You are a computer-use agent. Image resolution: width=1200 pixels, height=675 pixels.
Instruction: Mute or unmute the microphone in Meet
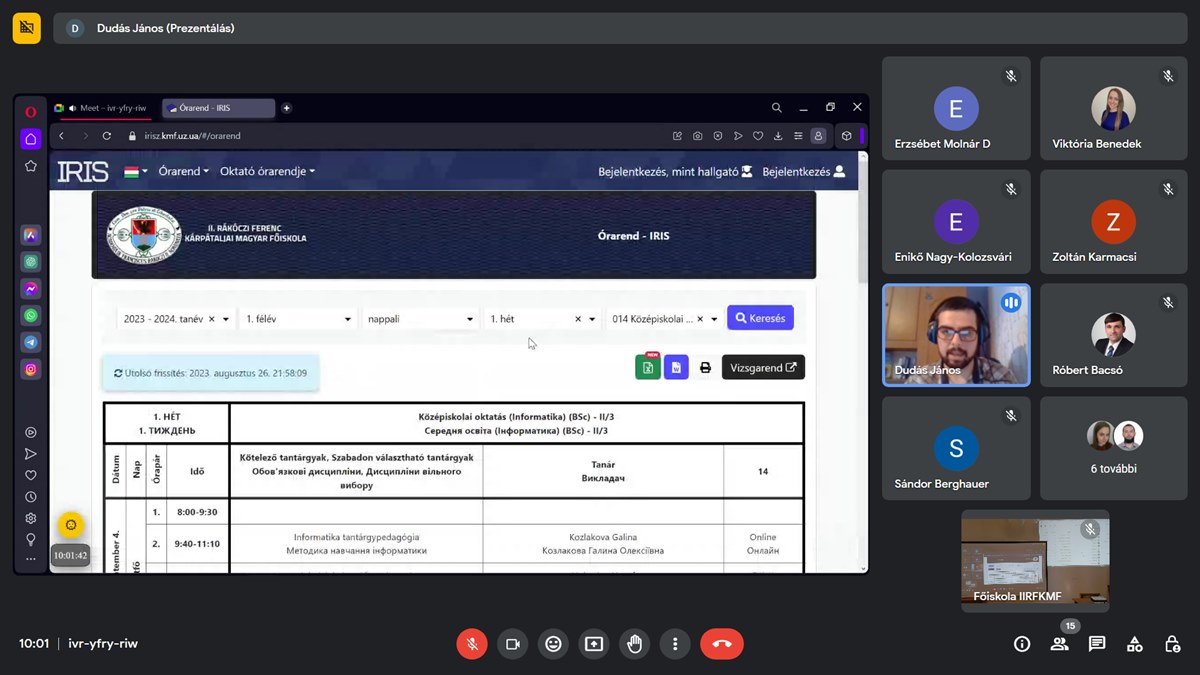(x=472, y=644)
